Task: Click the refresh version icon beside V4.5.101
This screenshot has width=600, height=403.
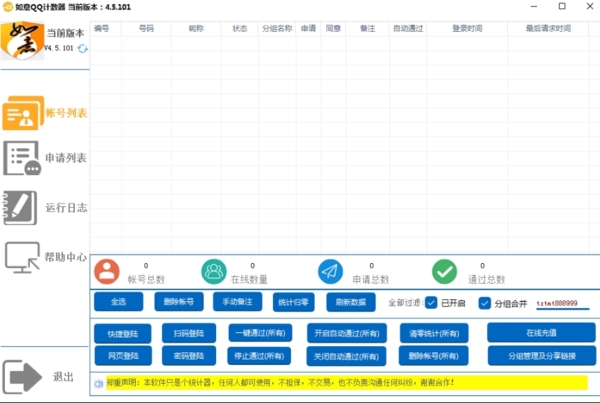Action: click(x=82, y=49)
